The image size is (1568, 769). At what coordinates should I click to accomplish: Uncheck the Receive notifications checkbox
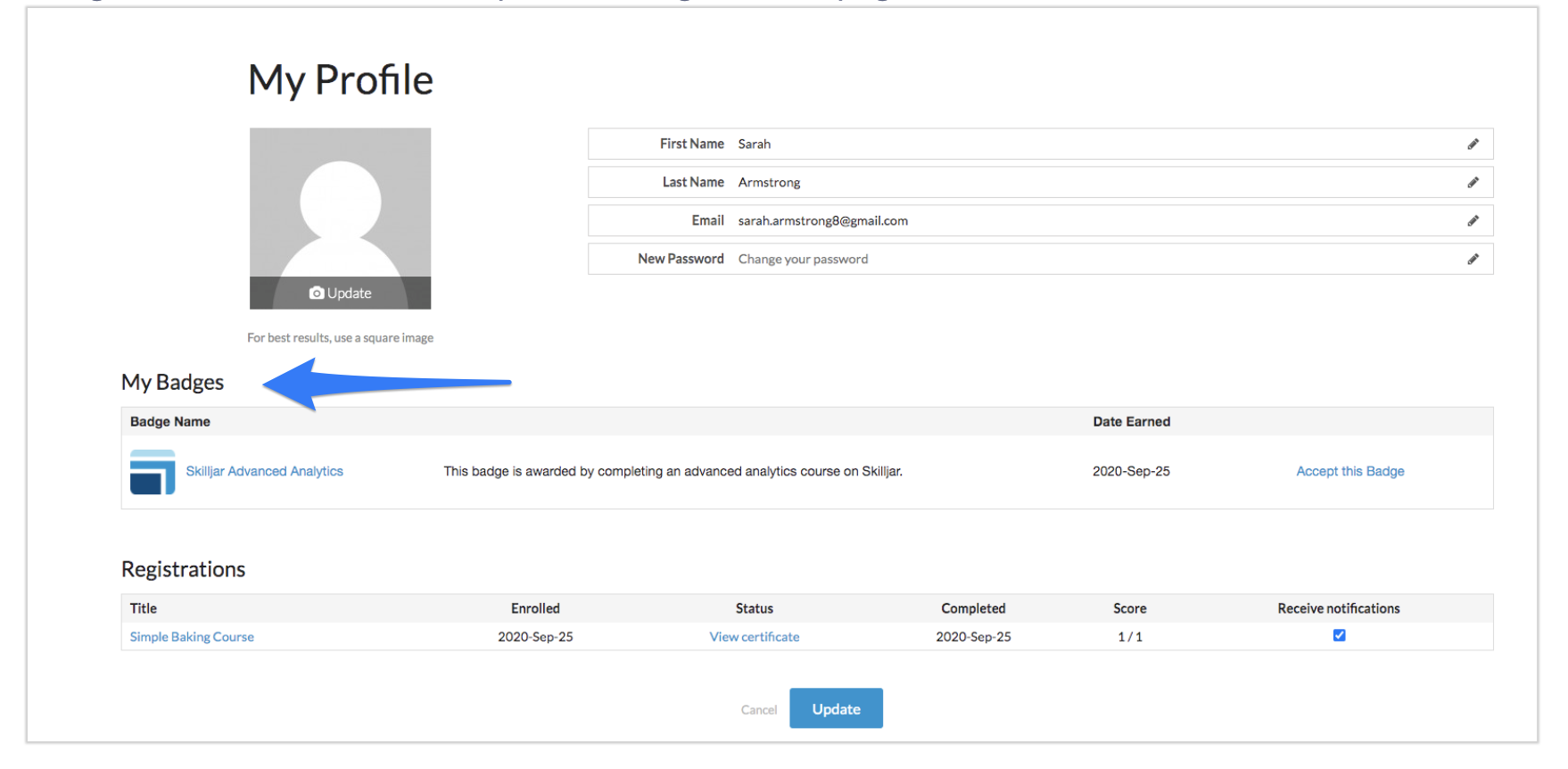point(1339,635)
